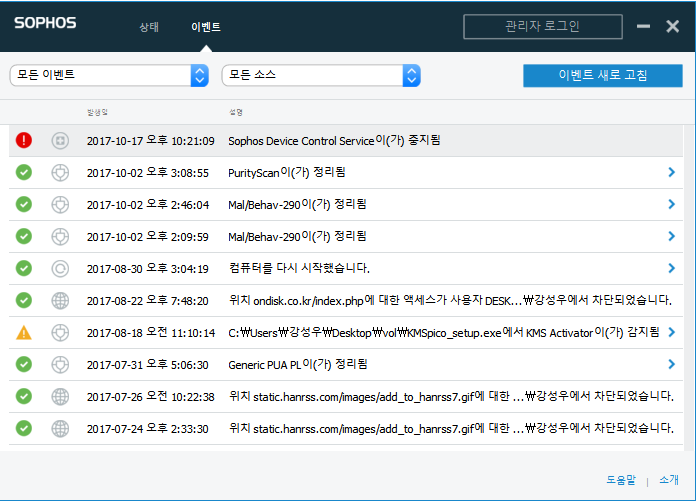Expand details arrow for computer restart event
The image size is (696, 503).
(672, 268)
